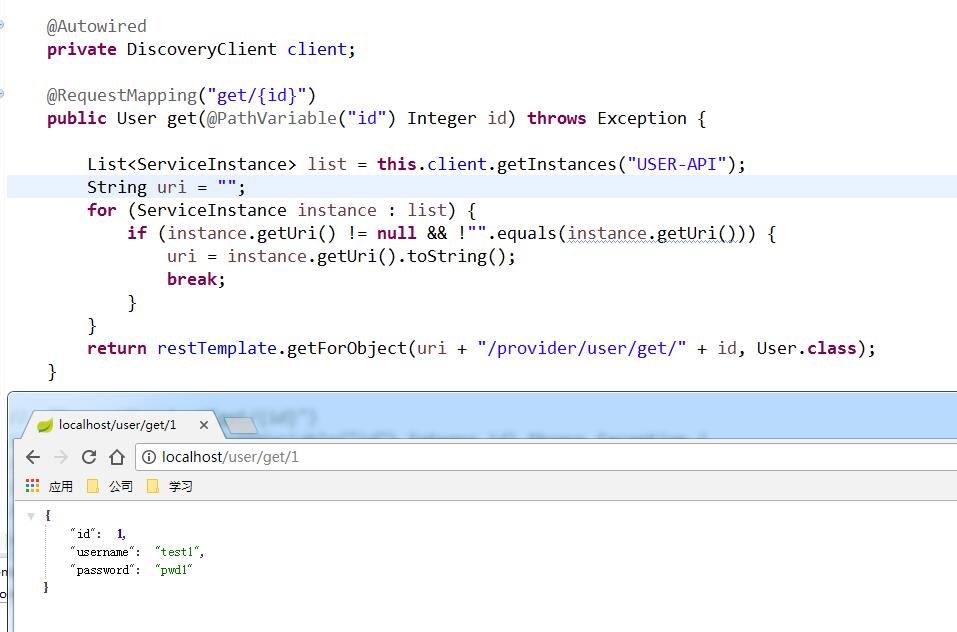Open the browser home page icon
This screenshot has height=632, width=957.
[117, 457]
